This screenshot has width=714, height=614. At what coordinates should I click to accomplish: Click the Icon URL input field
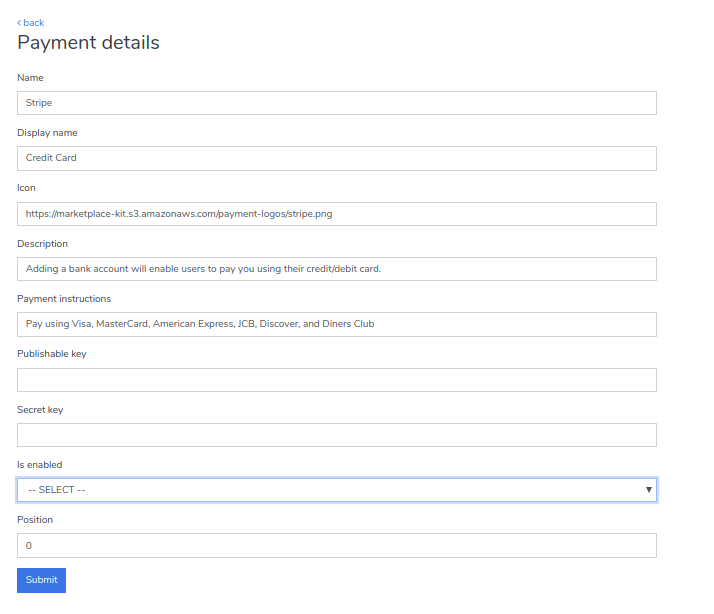[336, 214]
